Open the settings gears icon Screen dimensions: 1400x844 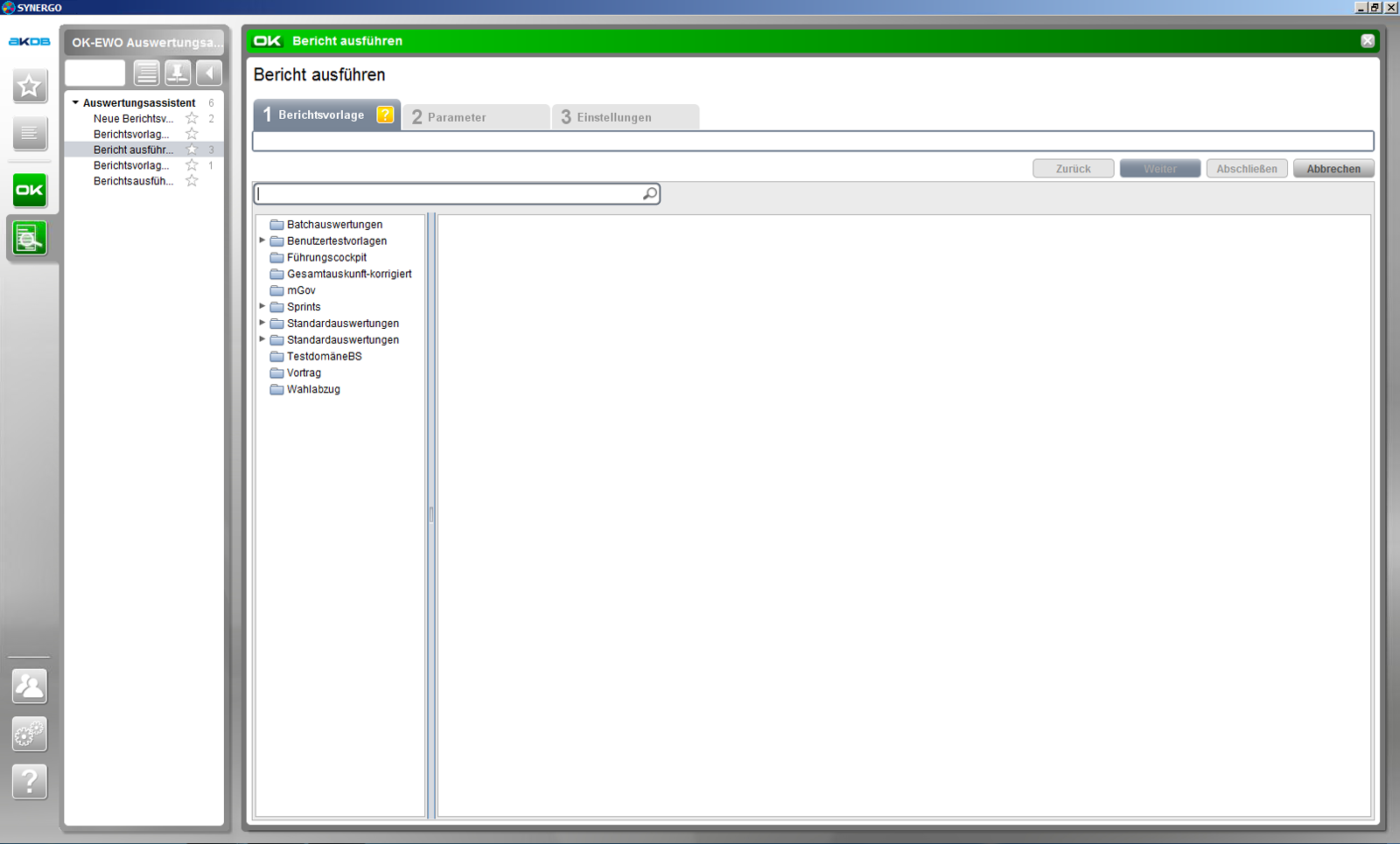(29, 734)
